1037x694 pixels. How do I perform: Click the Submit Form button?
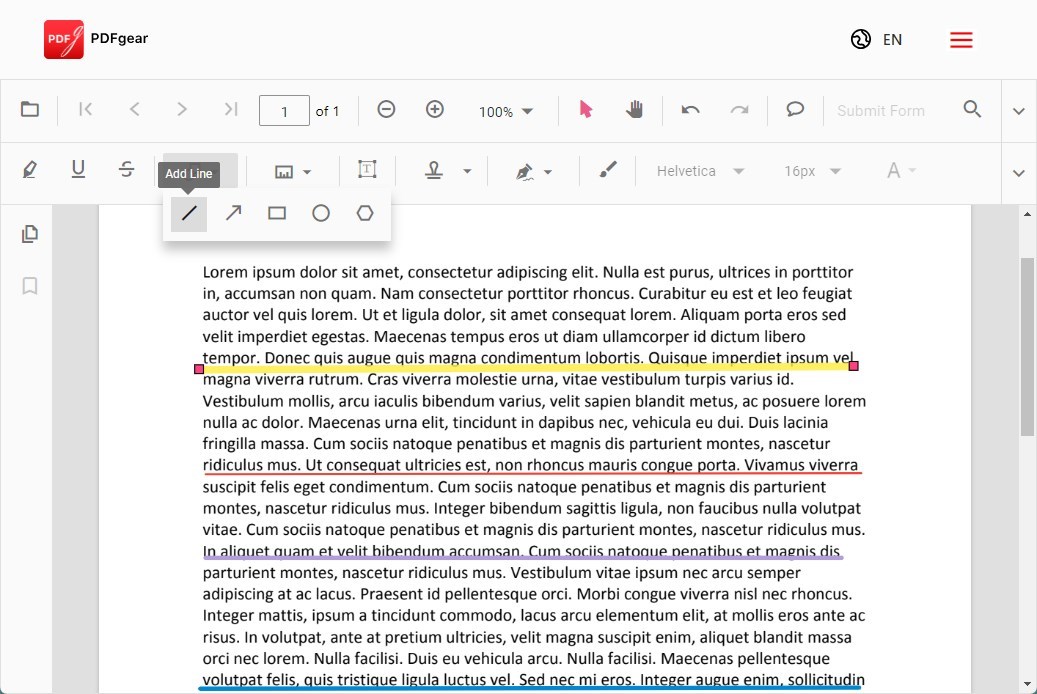pos(881,110)
